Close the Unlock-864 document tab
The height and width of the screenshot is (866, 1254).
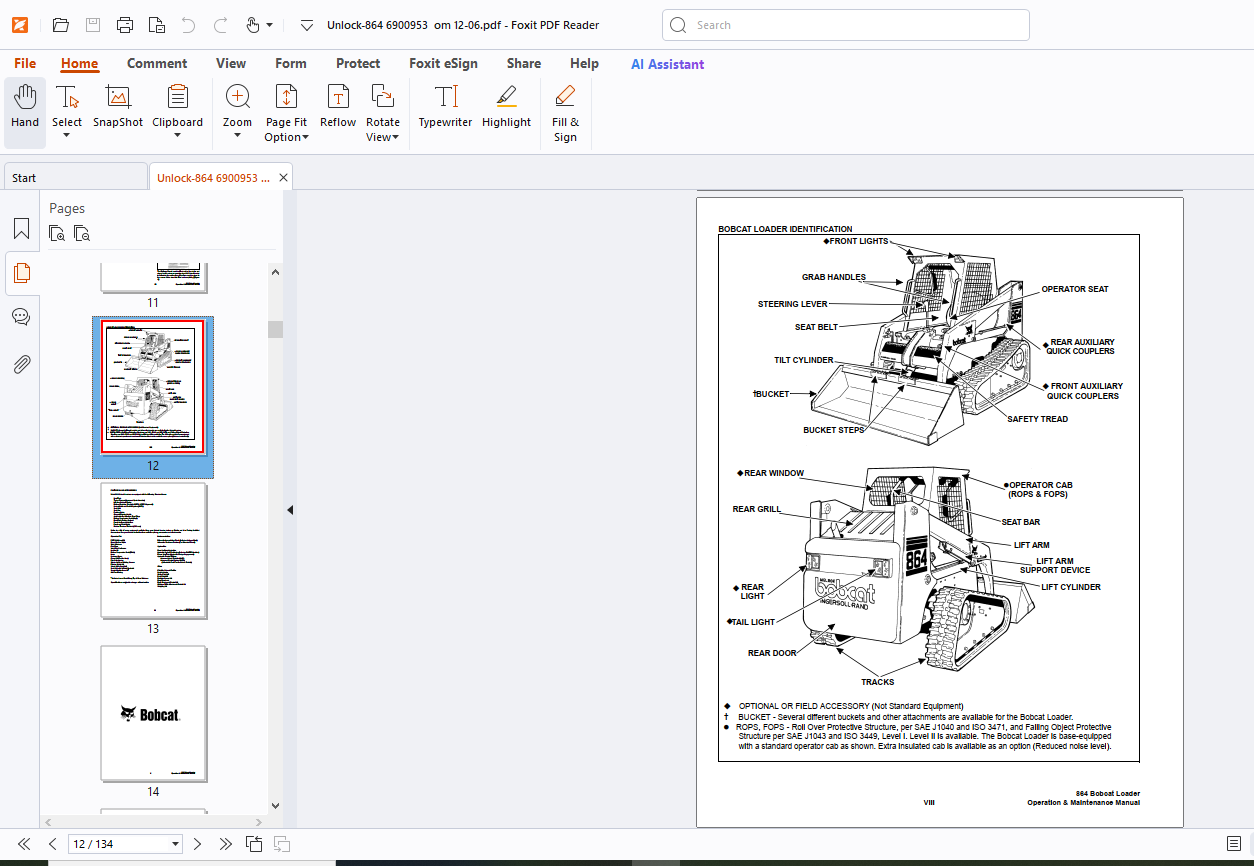[284, 178]
